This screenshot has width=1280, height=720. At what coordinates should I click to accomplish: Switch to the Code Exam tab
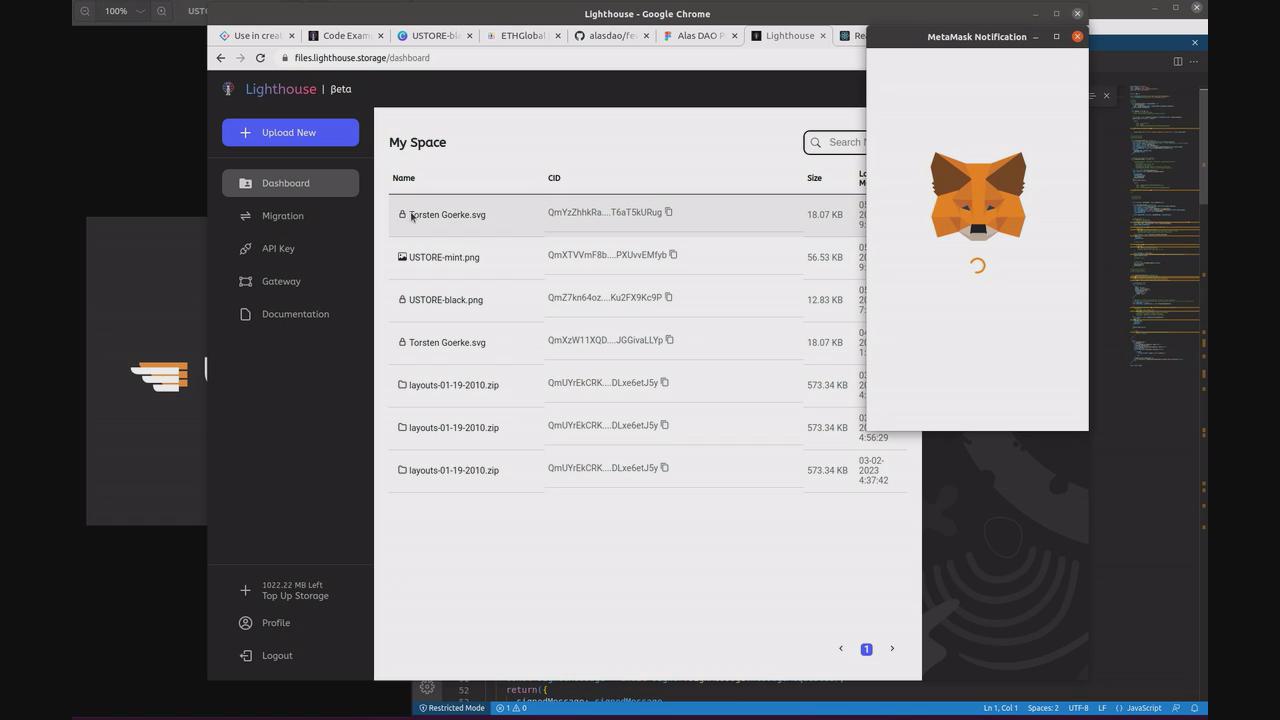[346, 36]
